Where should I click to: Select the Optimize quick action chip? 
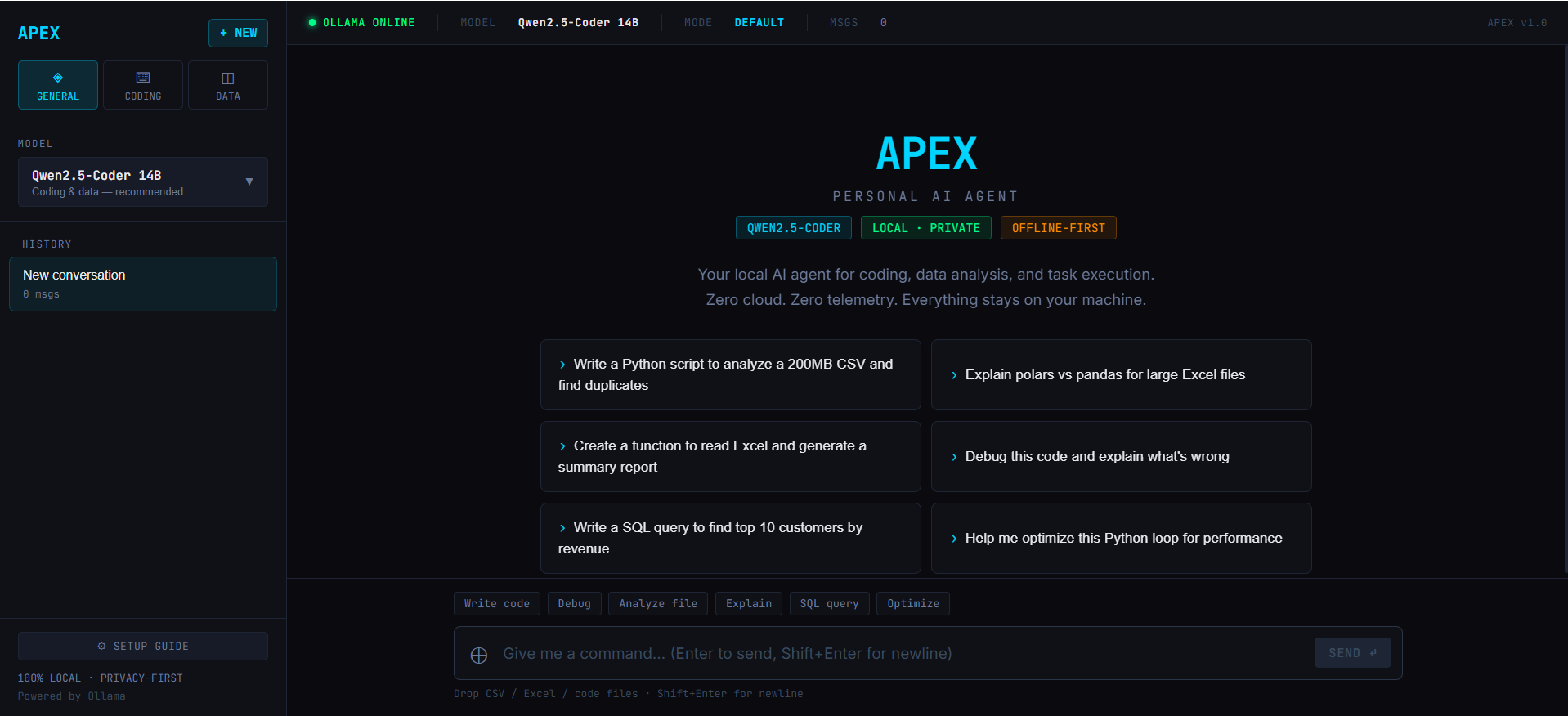[913, 603]
